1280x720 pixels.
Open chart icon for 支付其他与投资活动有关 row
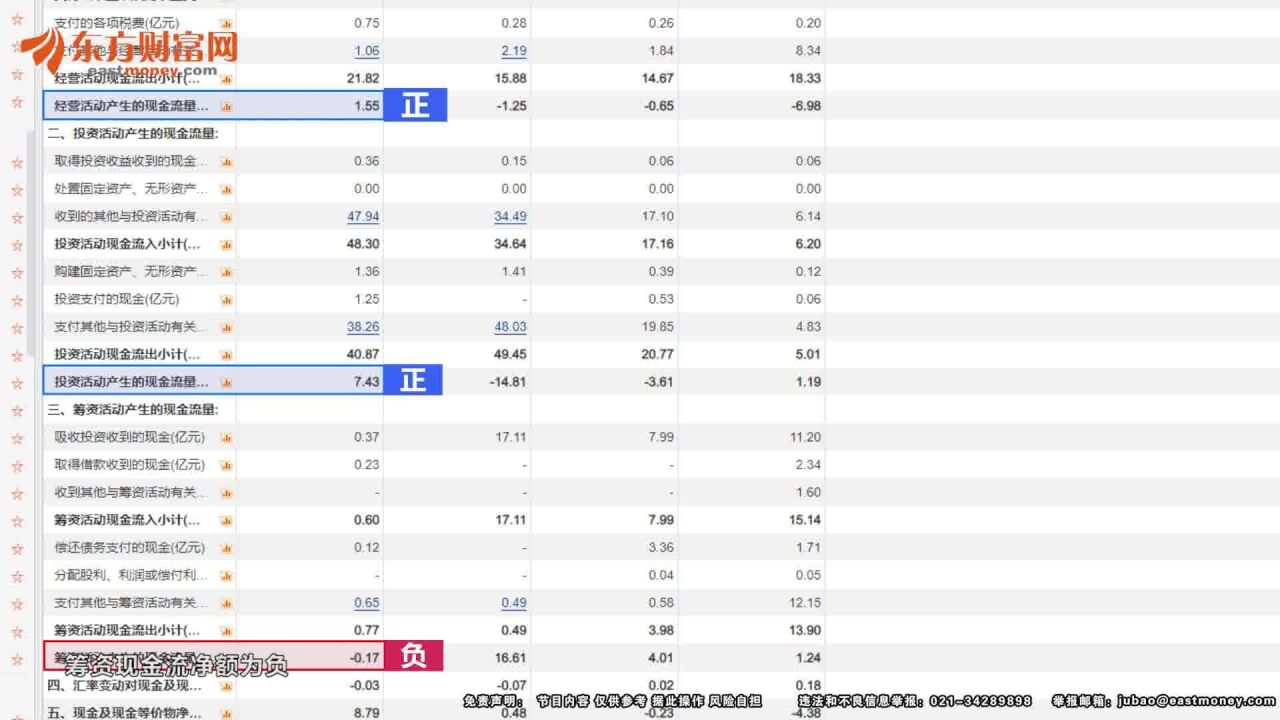click(x=226, y=327)
